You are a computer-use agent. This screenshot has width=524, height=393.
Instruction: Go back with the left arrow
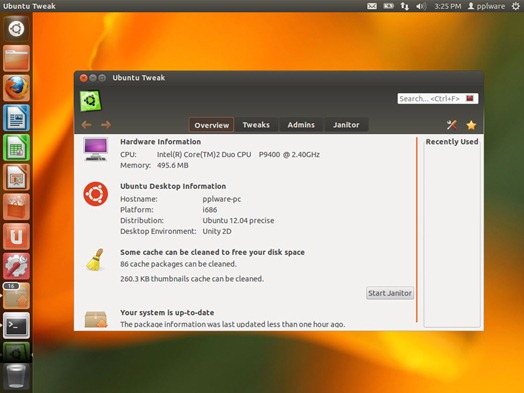pos(87,125)
